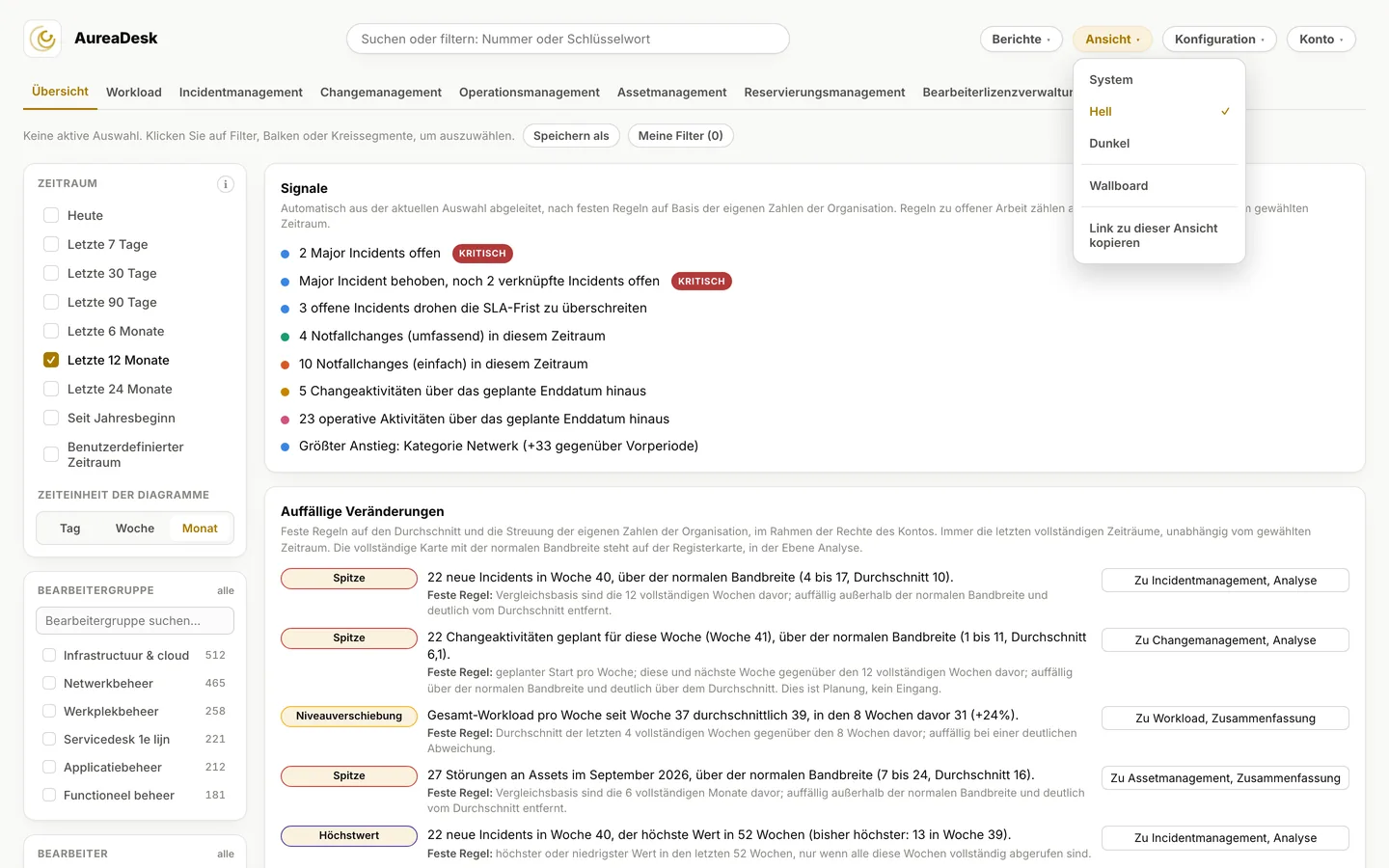Open the Berichte dropdown

click(1021, 40)
